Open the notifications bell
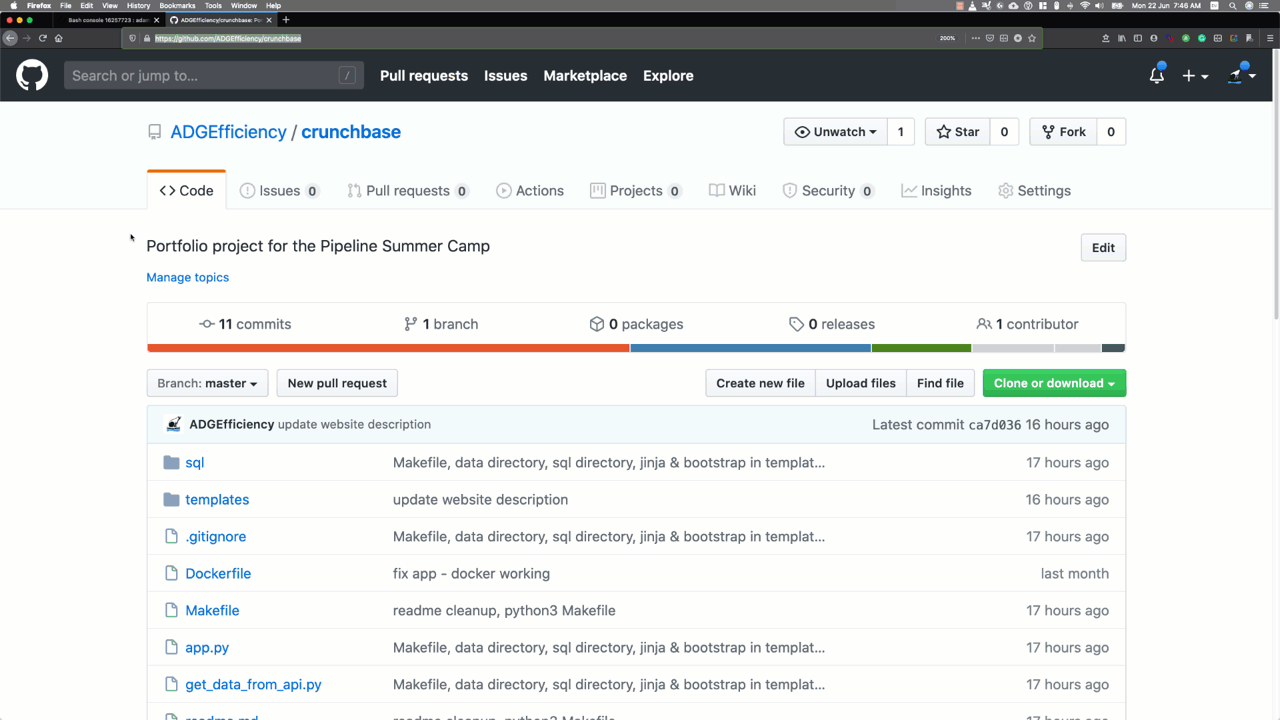The width and height of the screenshot is (1280, 720). 1157,75
